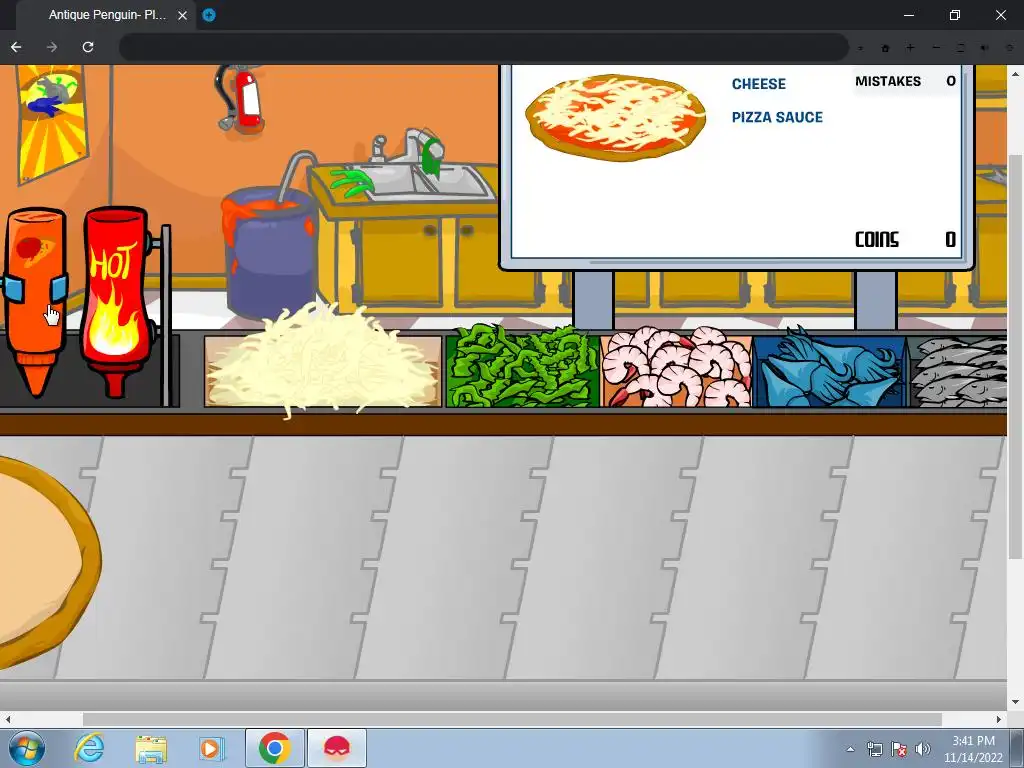This screenshot has height=768, width=1024.
Task: Click the red penguin app taskbar button
Action: tap(337, 748)
